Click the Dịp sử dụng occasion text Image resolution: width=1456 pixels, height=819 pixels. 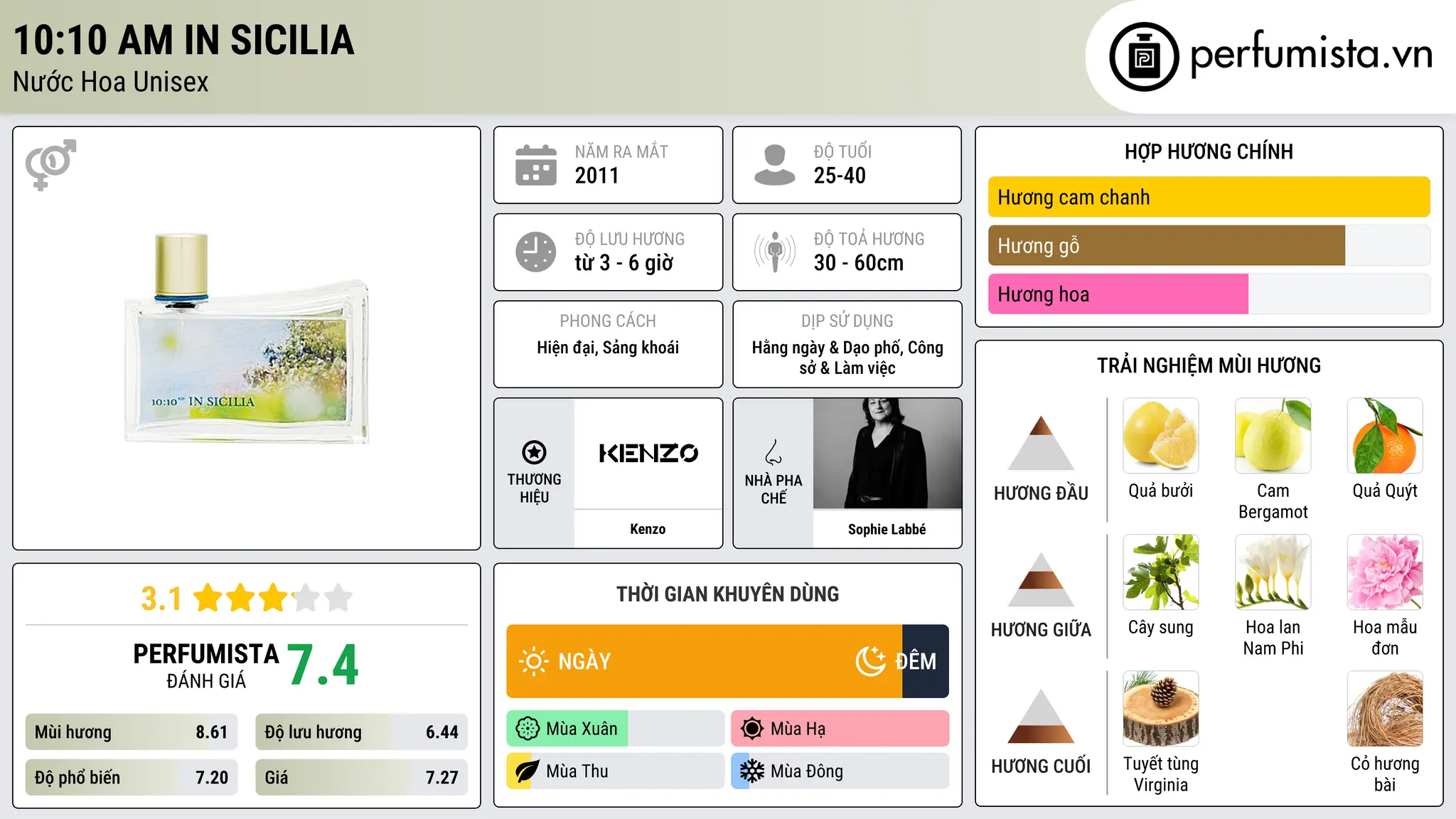(847, 358)
